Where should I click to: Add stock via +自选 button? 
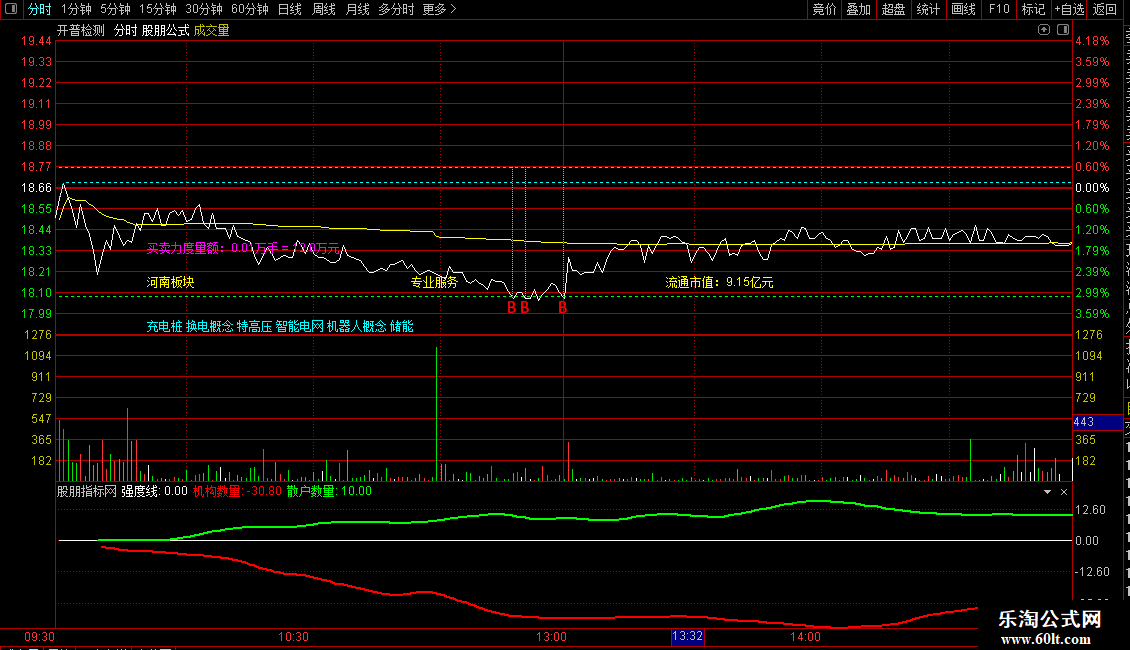[x=1069, y=9]
